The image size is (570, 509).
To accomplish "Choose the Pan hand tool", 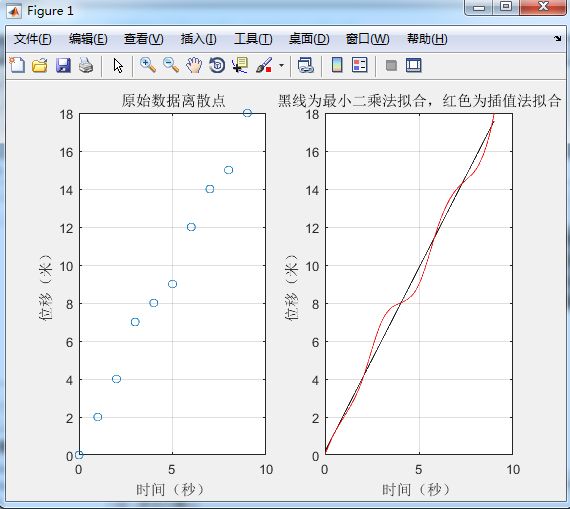I will 194,65.
